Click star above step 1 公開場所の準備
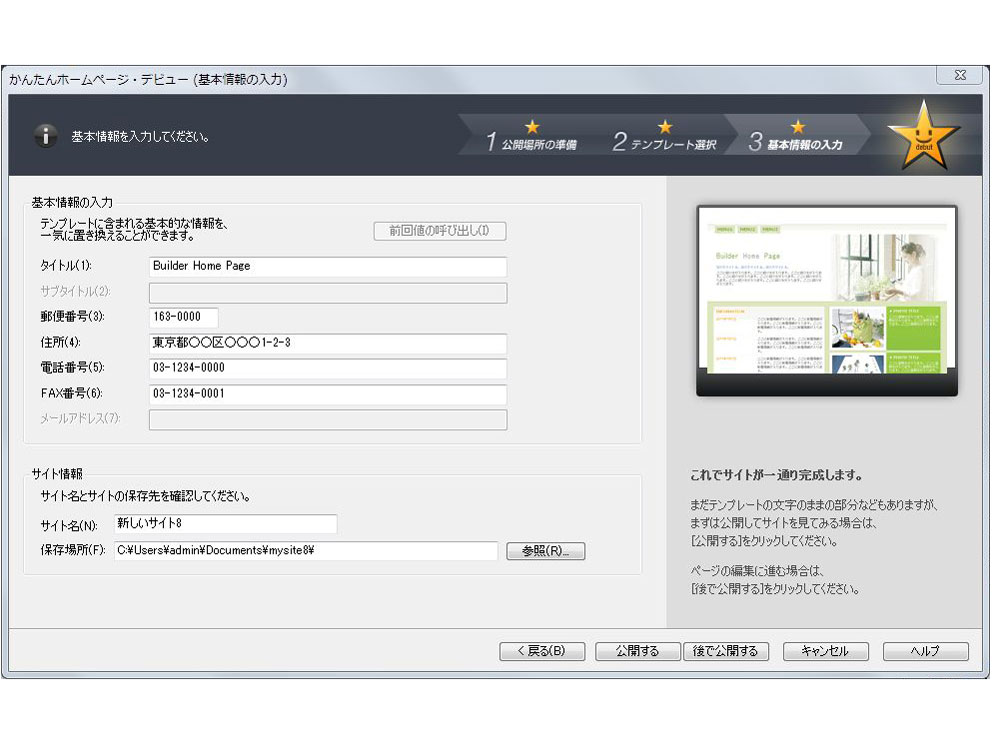992x744 pixels. (532, 127)
